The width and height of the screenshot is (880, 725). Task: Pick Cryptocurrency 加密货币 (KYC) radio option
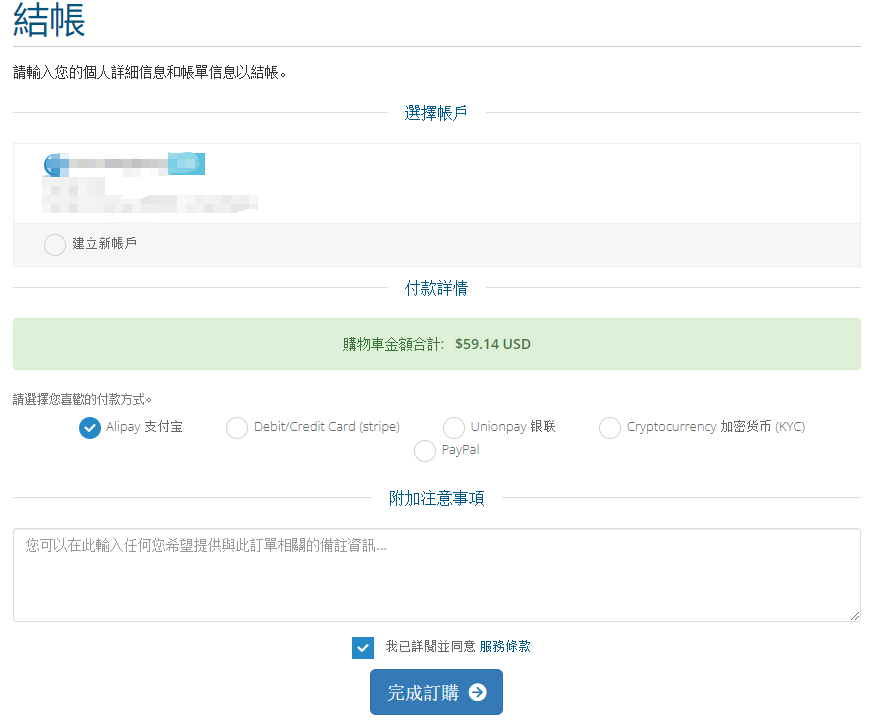click(x=610, y=428)
